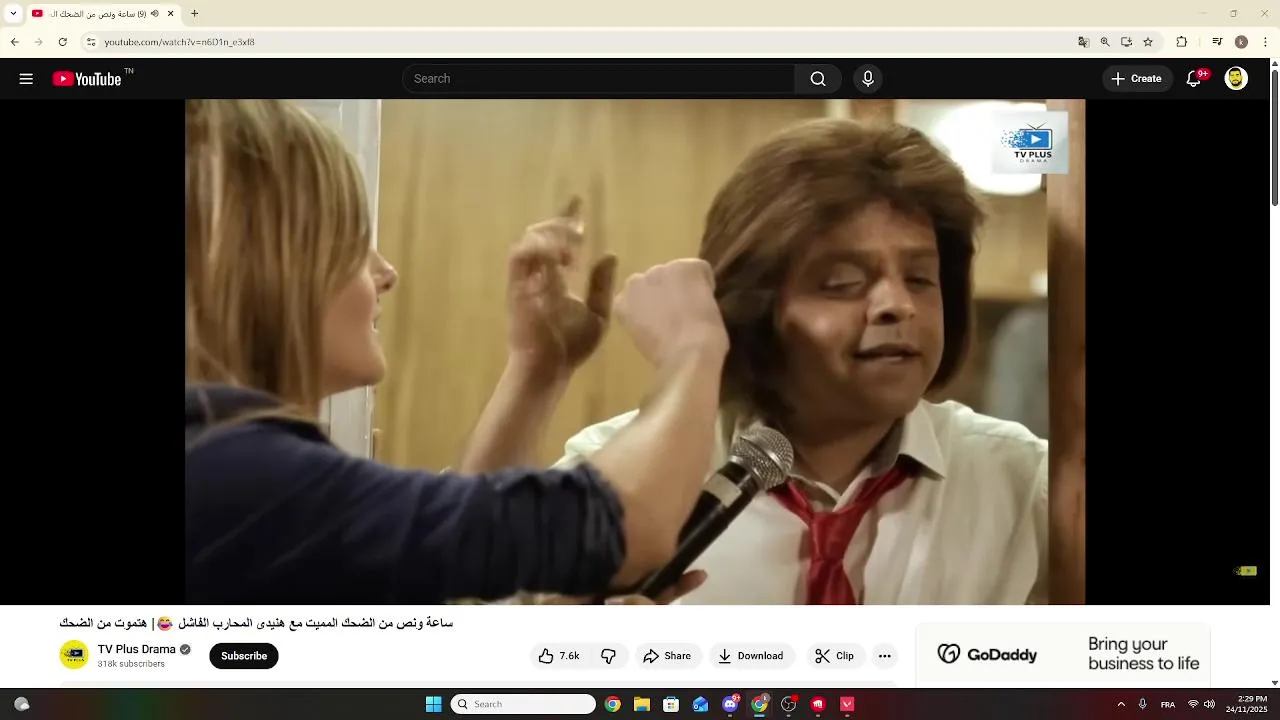
Task: Open the tab search dropdown arrow
Action: click(x=13, y=14)
